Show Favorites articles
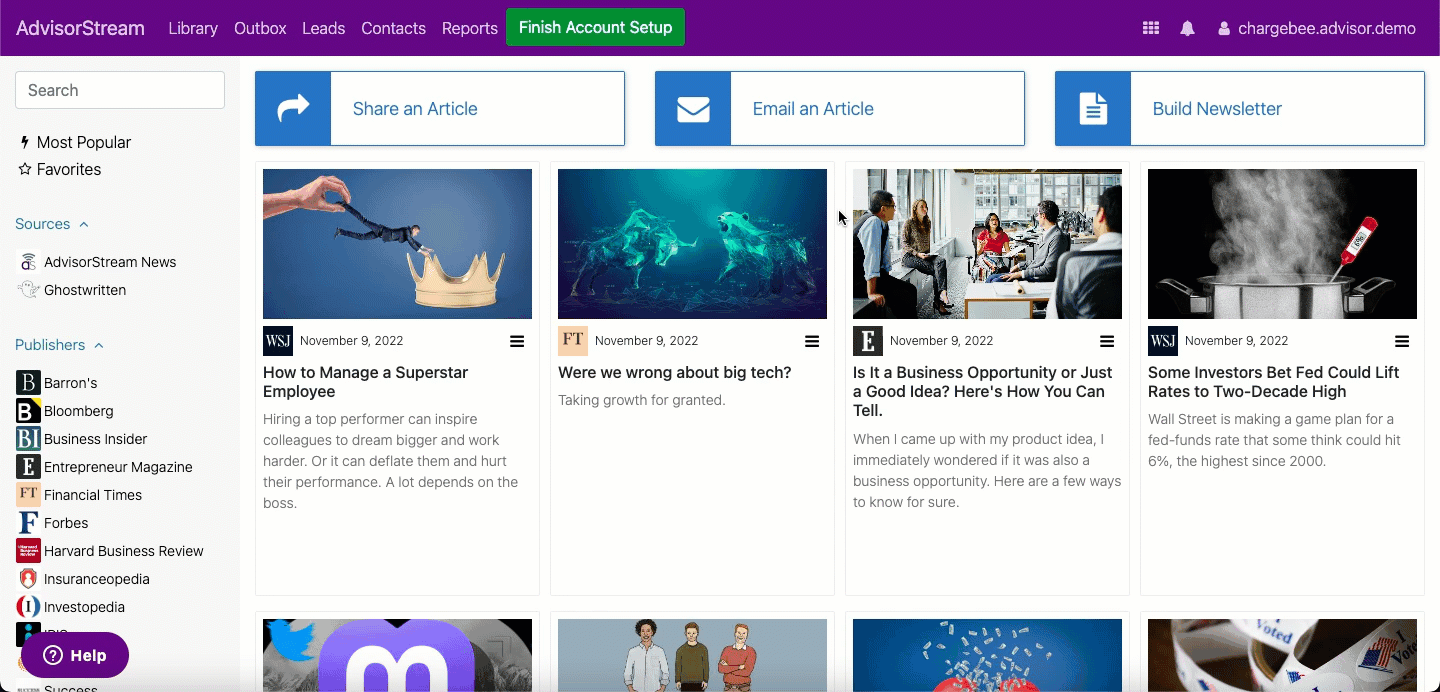 (60, 169)
